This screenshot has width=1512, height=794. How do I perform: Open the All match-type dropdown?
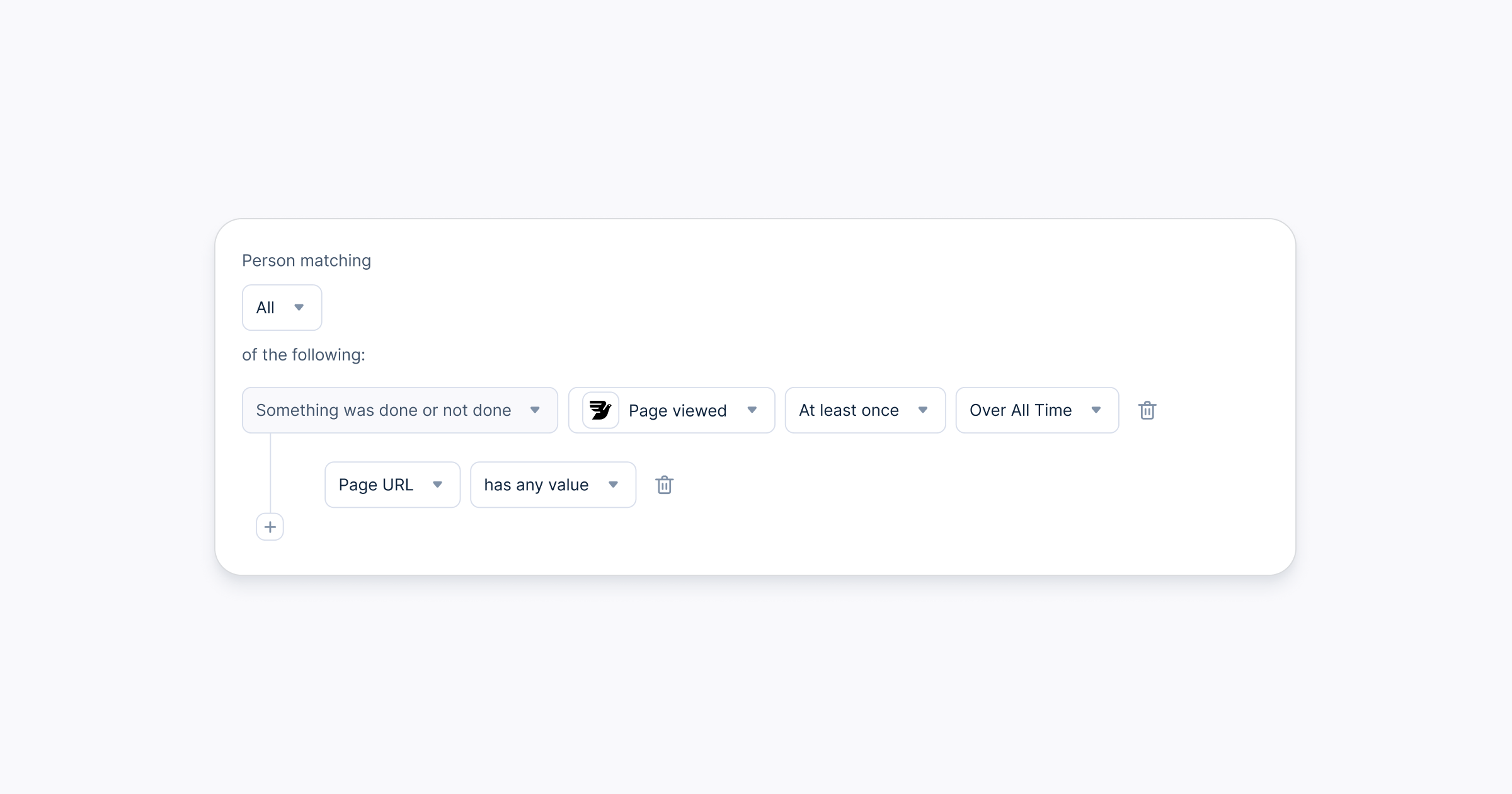click(x=282, y=308)
